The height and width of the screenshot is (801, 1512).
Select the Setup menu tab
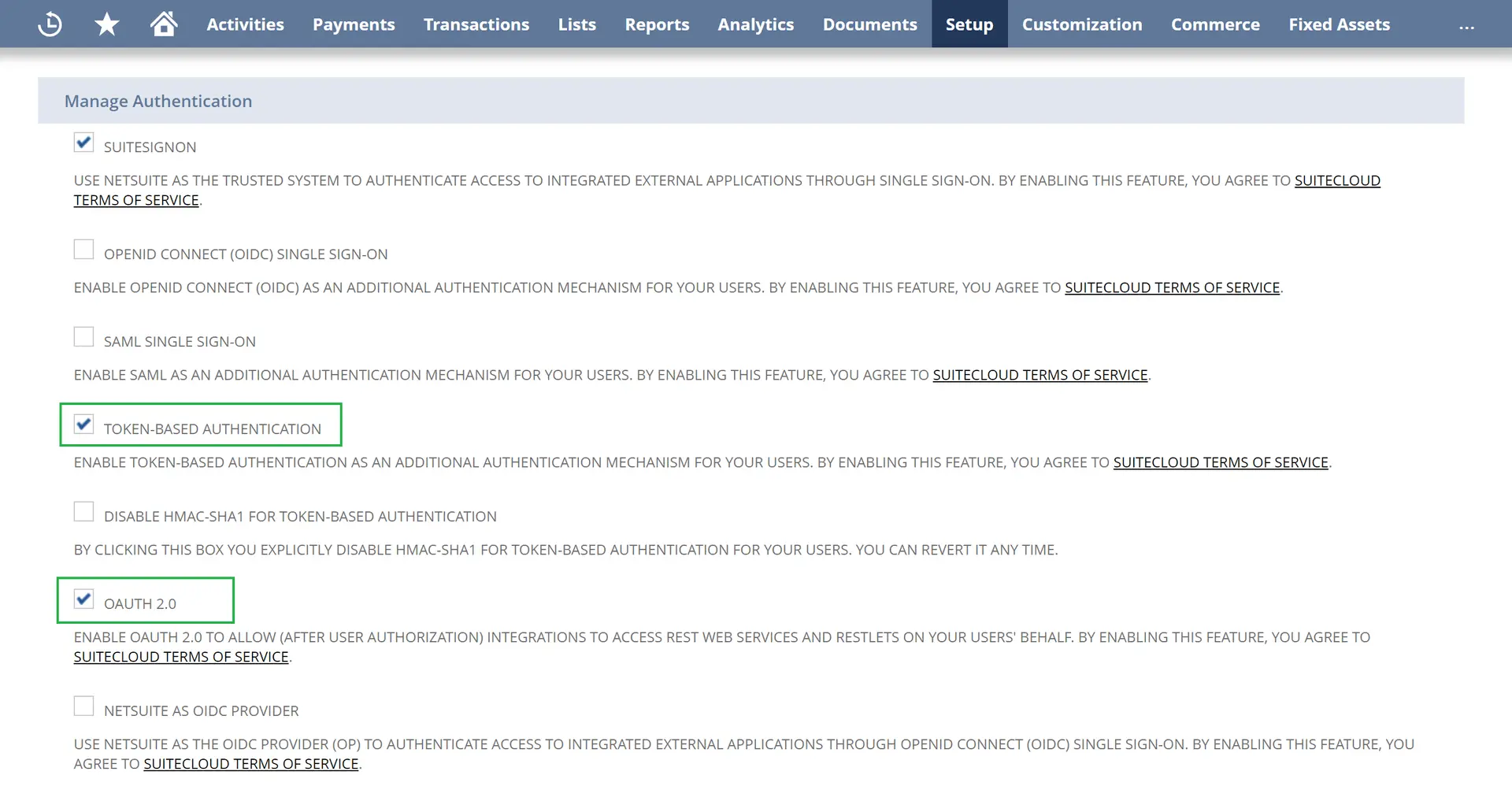click(969, 24)
